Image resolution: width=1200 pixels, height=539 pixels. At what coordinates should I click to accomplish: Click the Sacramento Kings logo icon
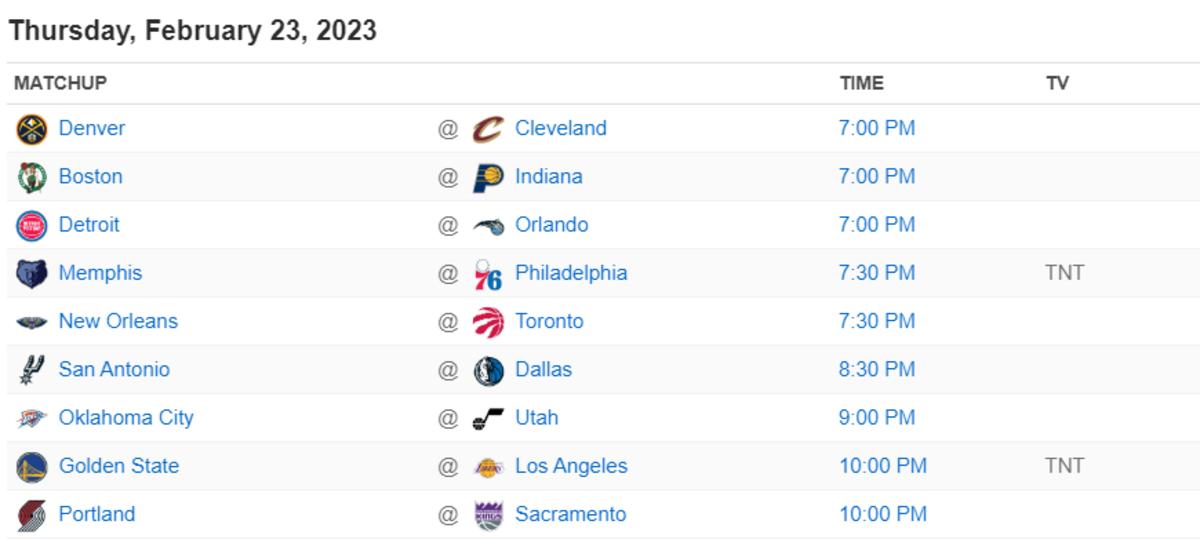[x=488, y=515]
